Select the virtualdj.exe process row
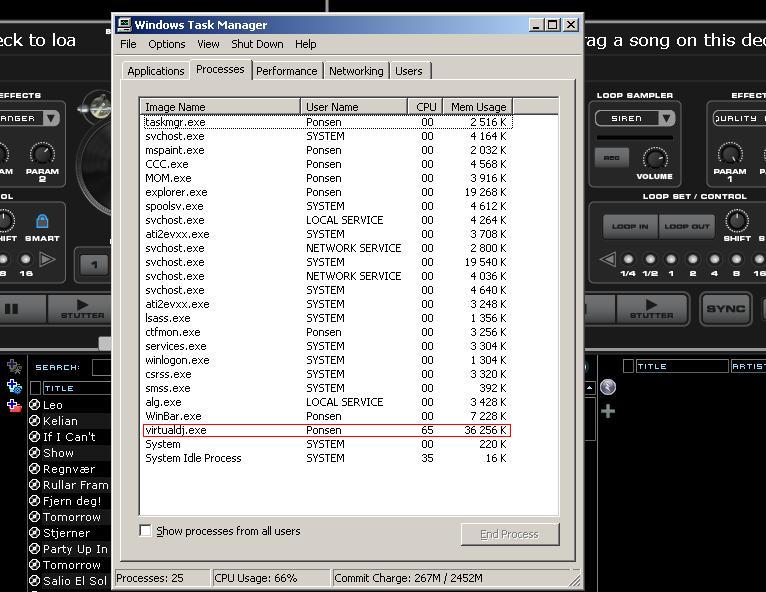This screenshot has height=592, width=766. tap(326, 430)
